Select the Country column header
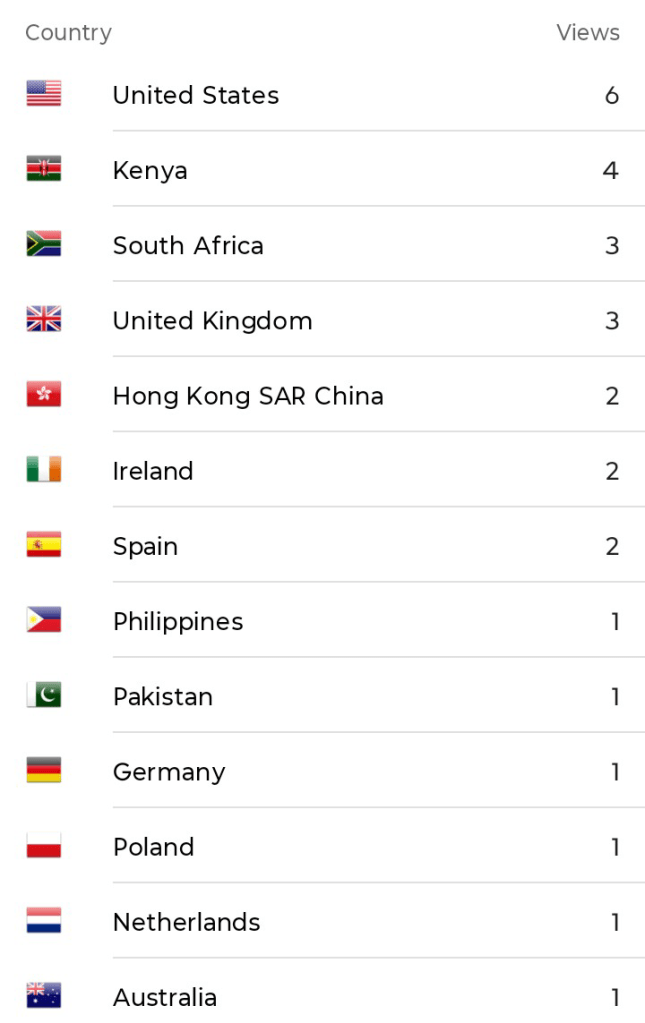 68,33
